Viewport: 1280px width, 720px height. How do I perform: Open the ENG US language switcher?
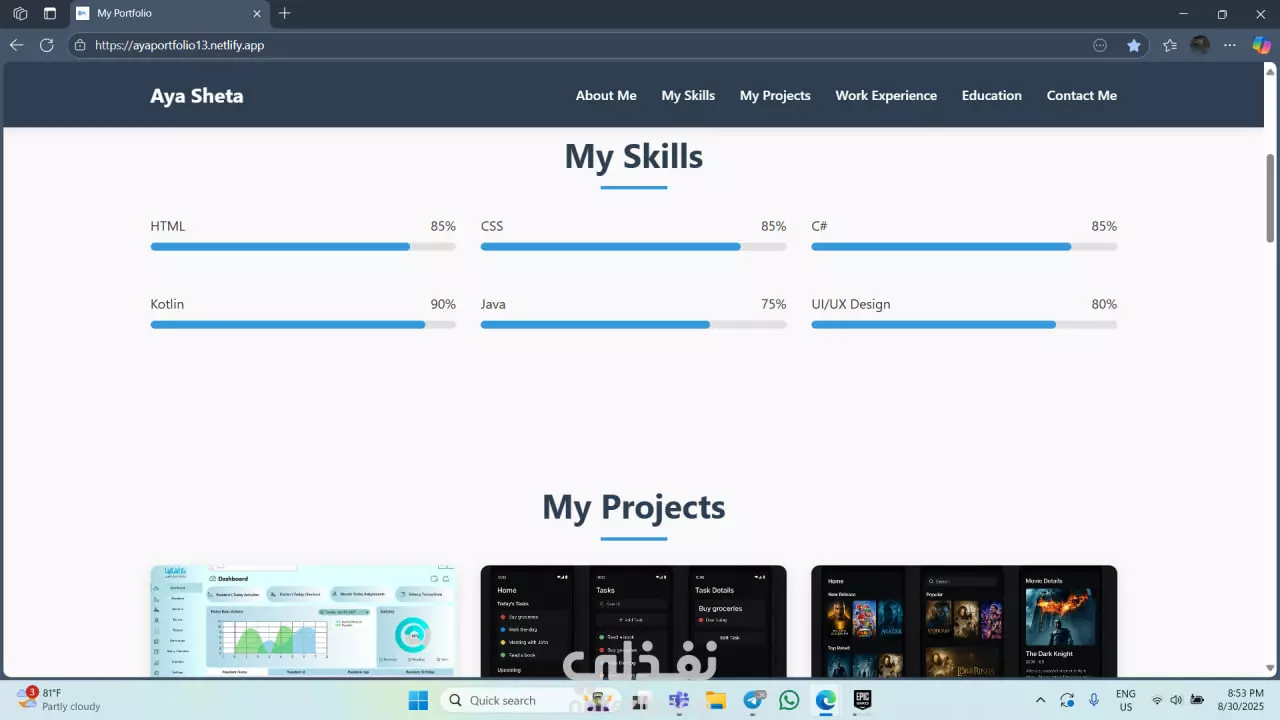coord(1126,700)
